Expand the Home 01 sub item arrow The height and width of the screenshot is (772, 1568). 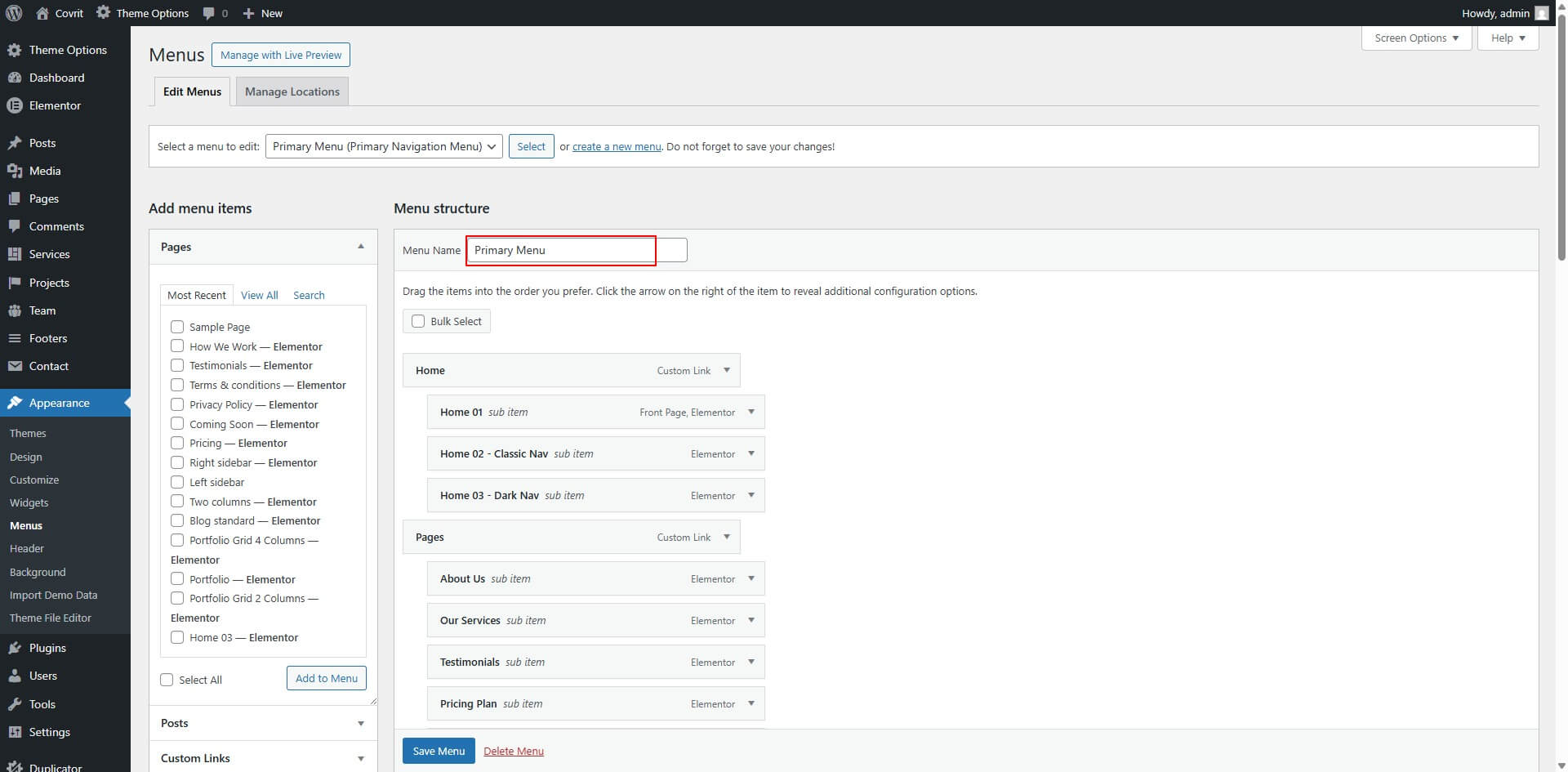pyautogui.click(x=751, y=412)
